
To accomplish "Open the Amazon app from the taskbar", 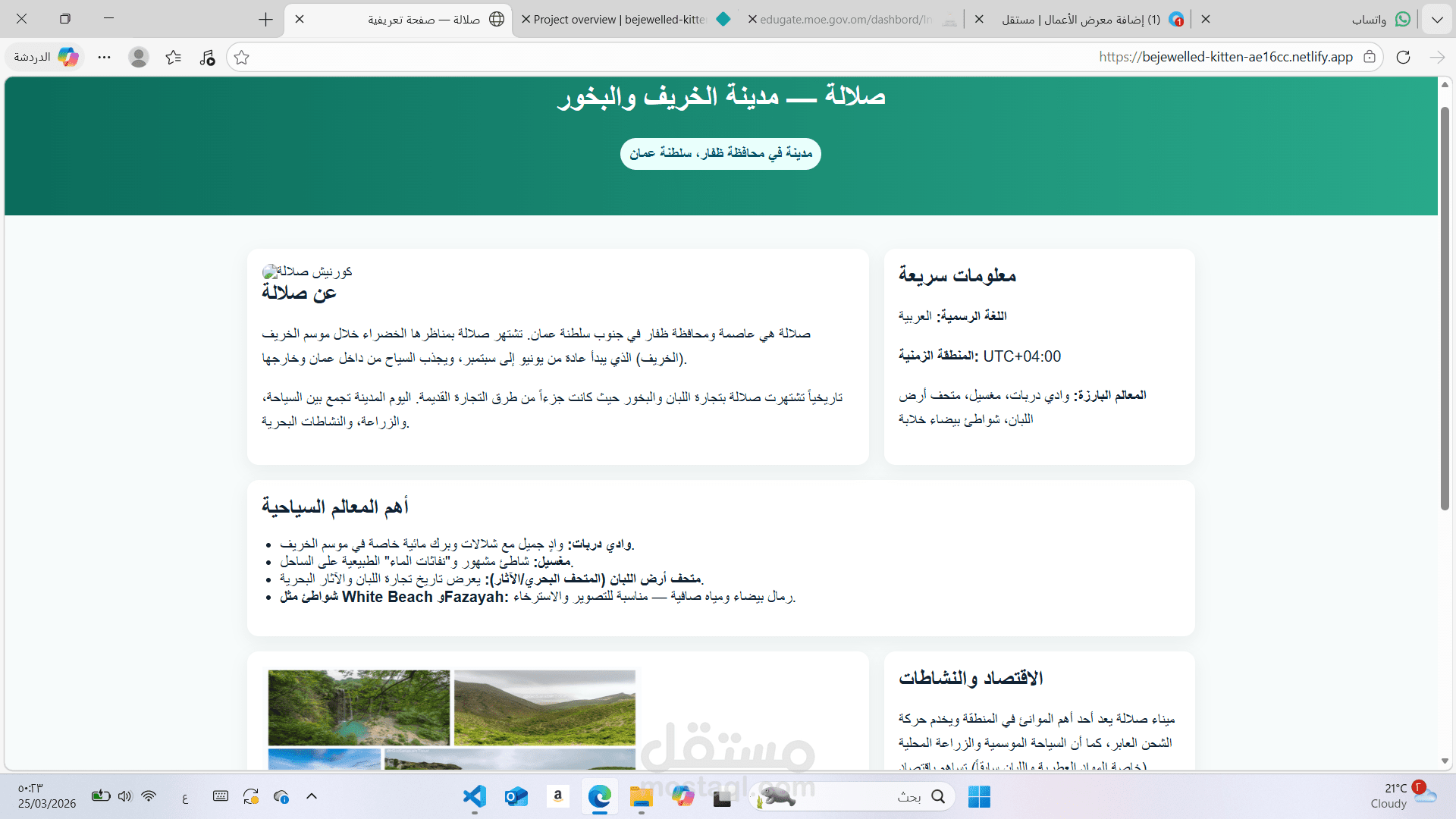I will 557,796.
